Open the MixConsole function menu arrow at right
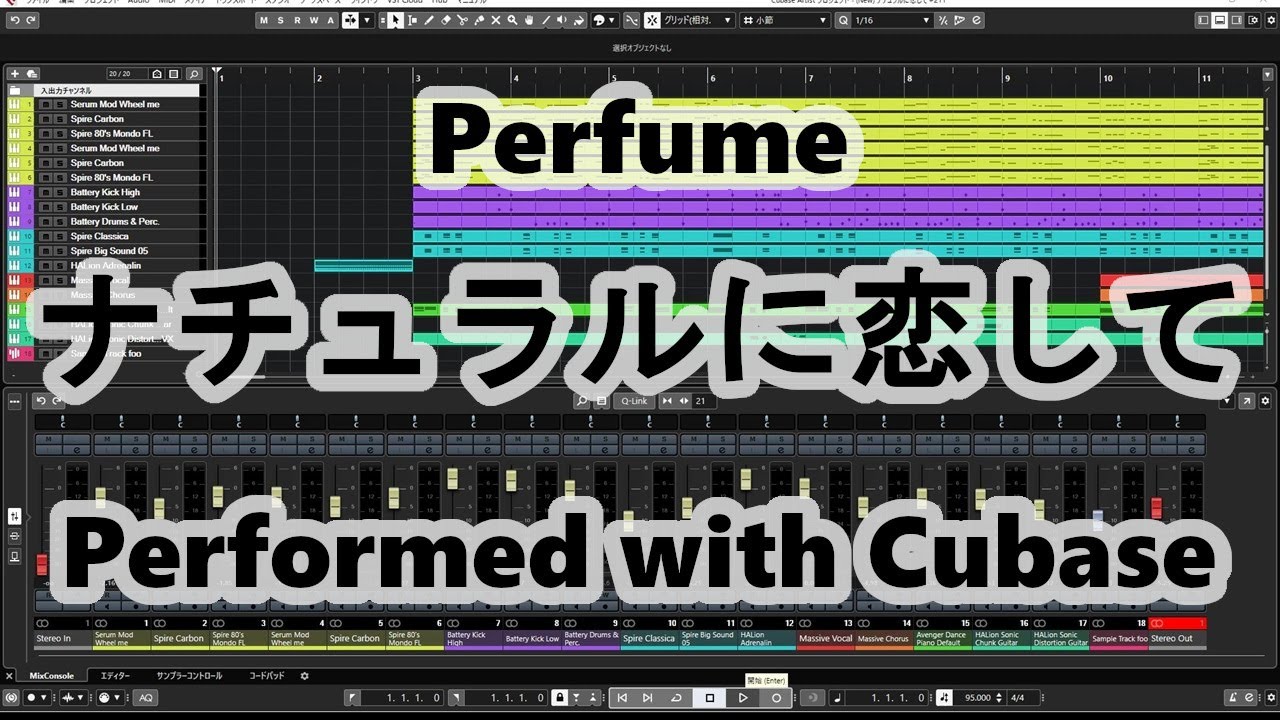Viewport: 1280px width, 720px height. [1229, 400]
